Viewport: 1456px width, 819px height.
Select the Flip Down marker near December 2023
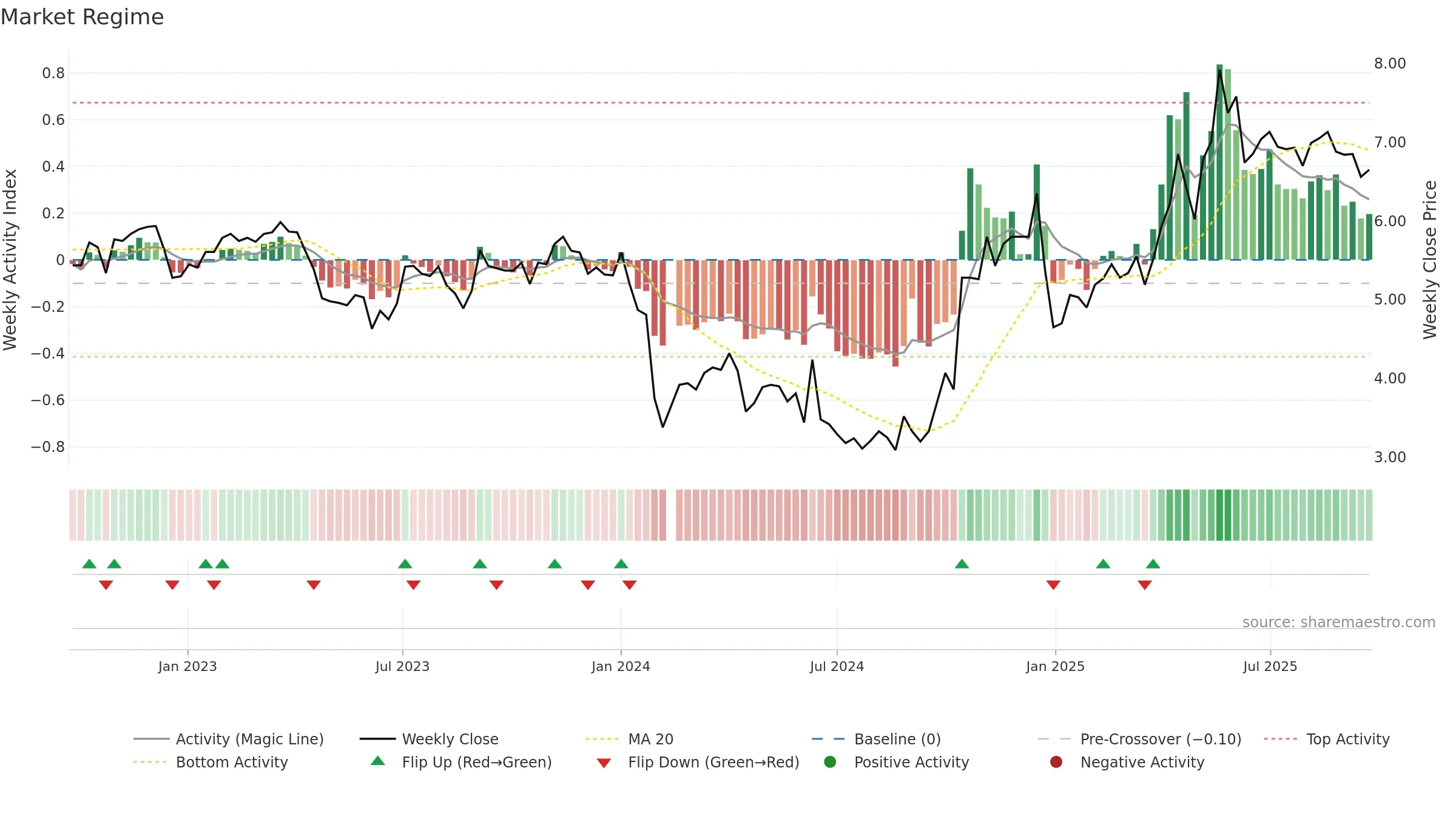[x=588, y=585]
